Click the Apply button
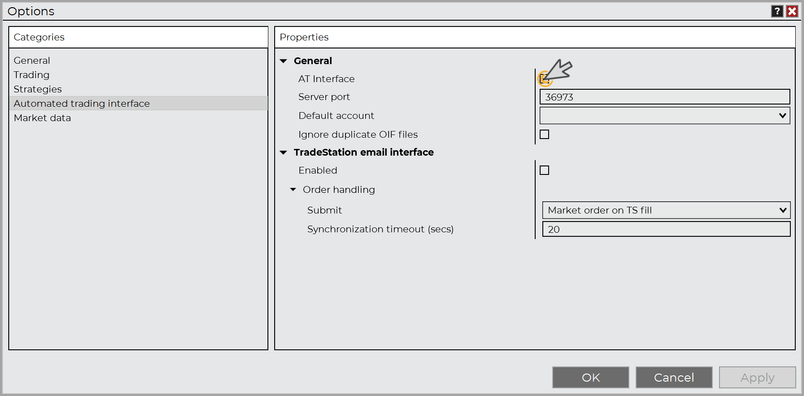This screenshot has height=396, width=804. (x=757, y=378)
